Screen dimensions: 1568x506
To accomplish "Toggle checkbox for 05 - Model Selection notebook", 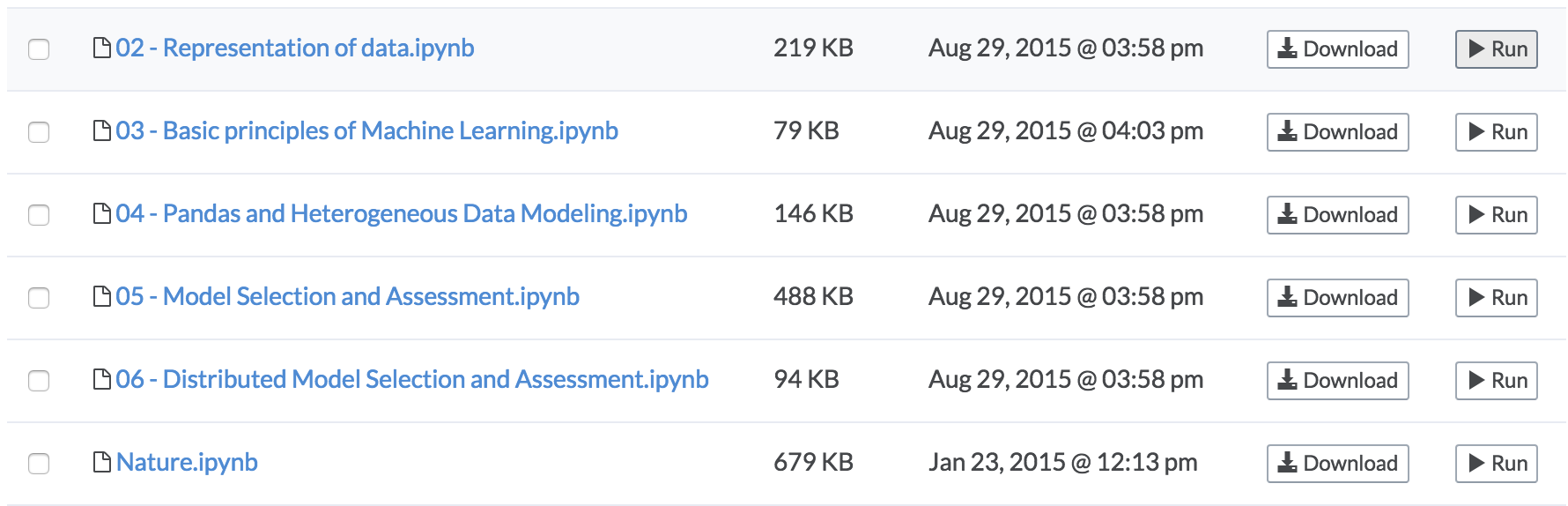I will (x=39, y=298).
